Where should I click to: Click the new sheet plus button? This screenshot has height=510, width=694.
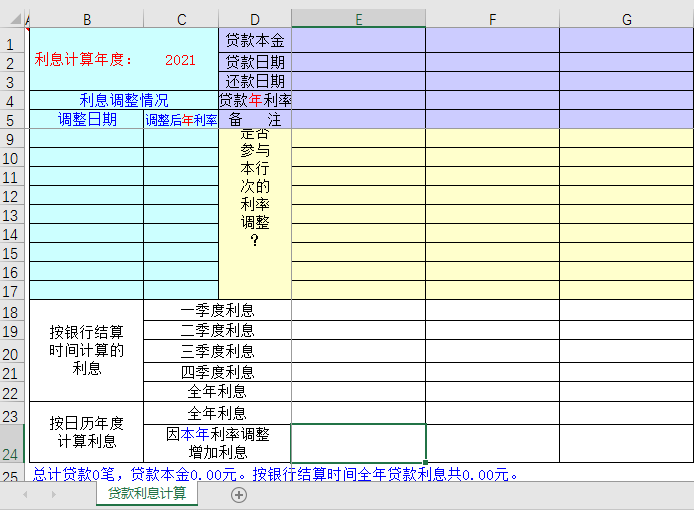coord(238,494)
